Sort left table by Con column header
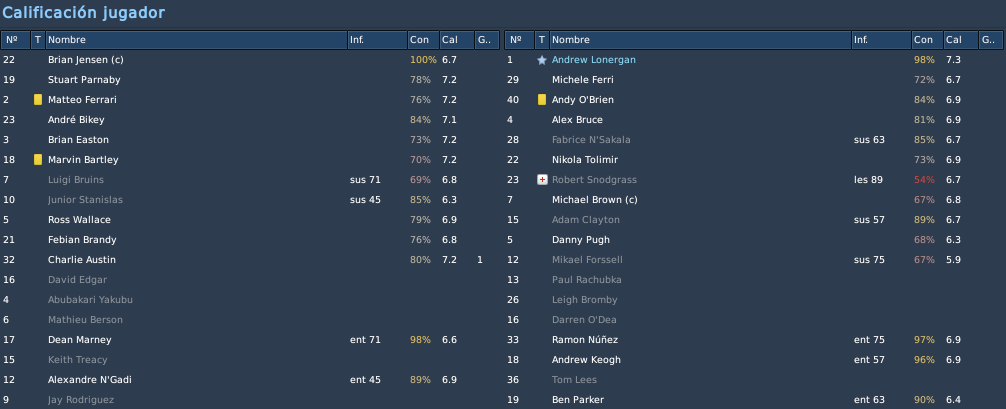 (x=423, y=40)
